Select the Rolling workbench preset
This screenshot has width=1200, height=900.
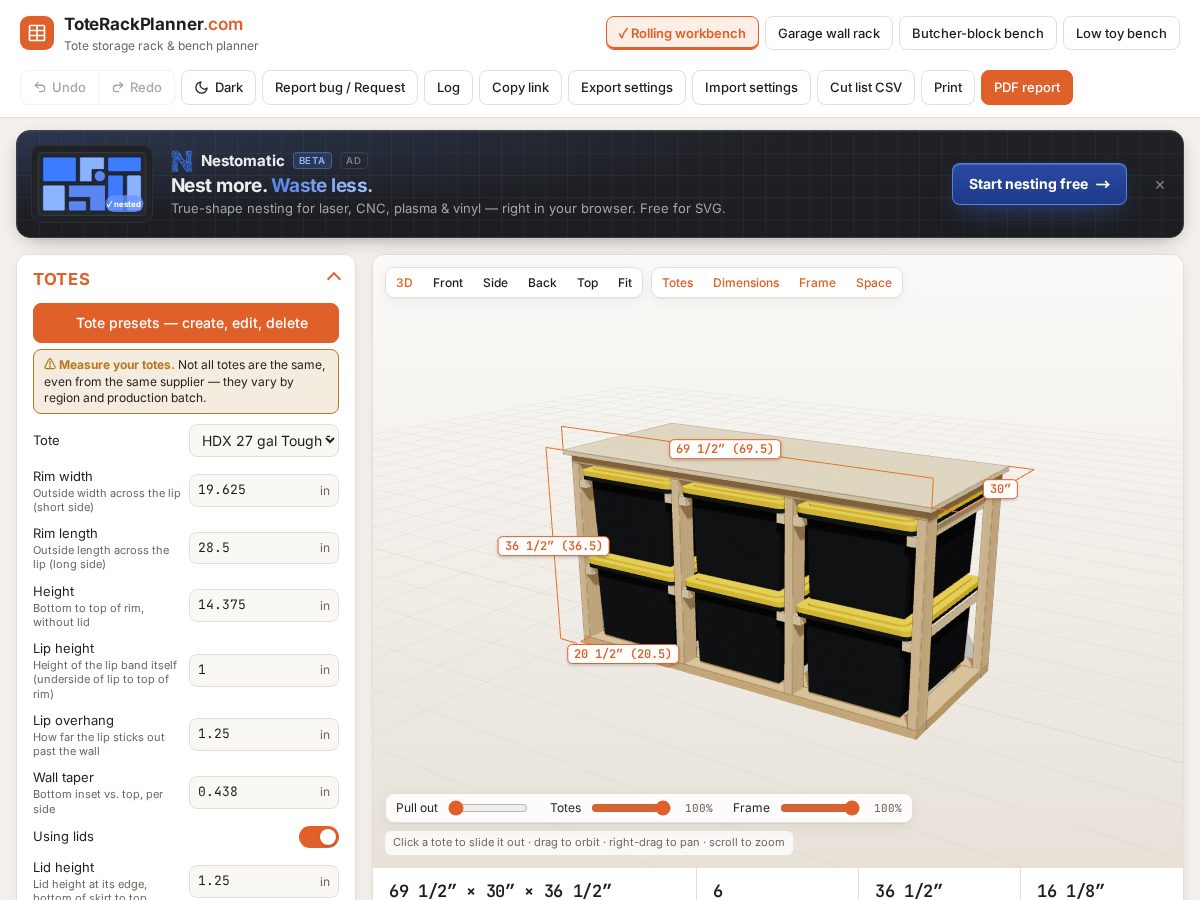pyautogui.click(x=682, y=33)
